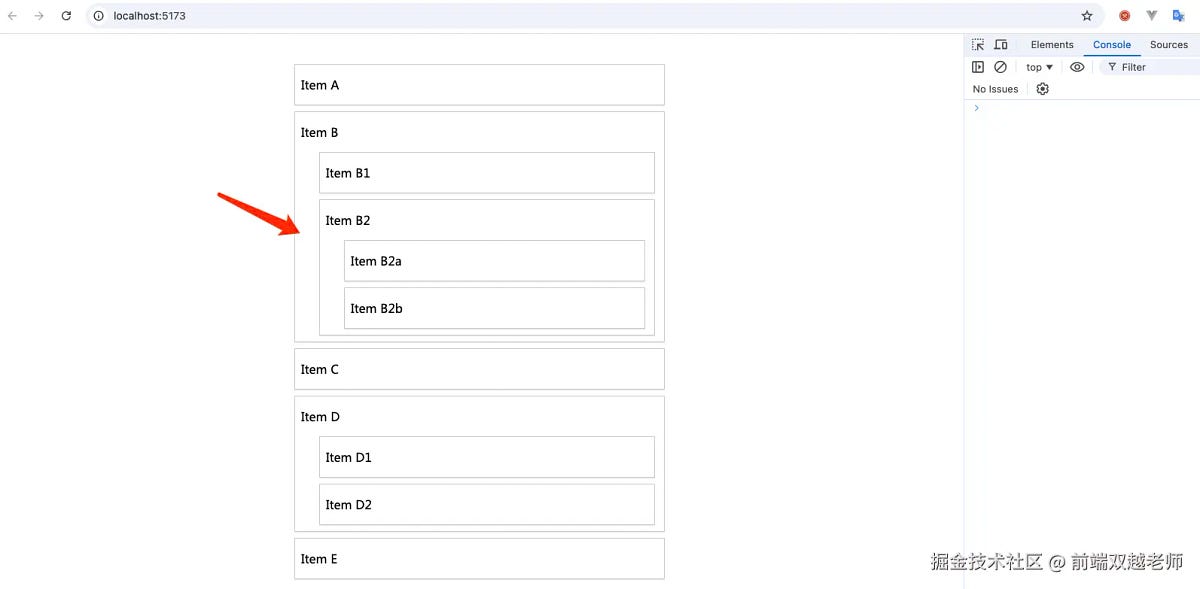Select the Item E list entry
The width and height of the screenshot is (1200, 589).
point(479,558)
